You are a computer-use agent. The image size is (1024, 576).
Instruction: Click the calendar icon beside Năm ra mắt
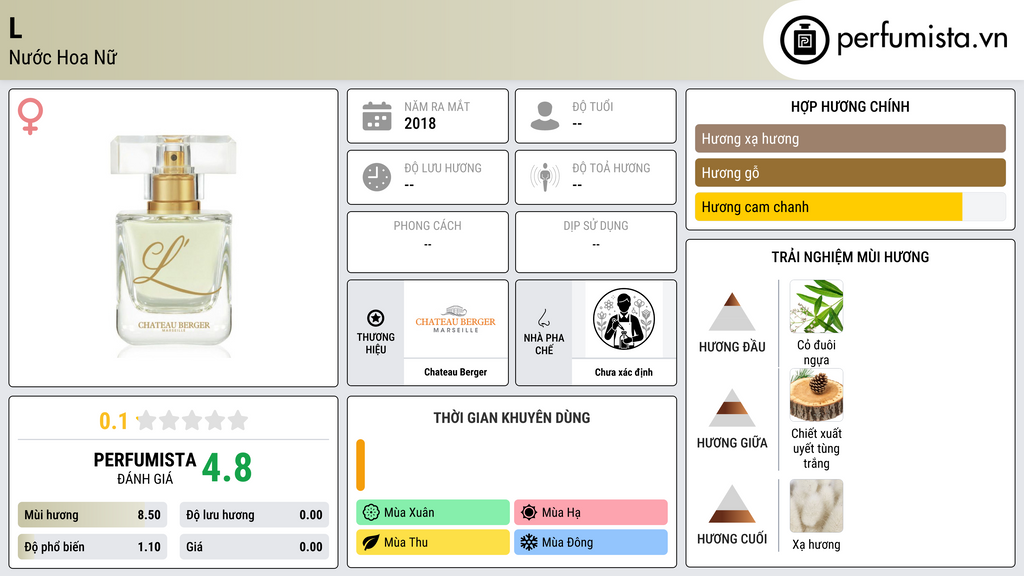click(377, 116)
